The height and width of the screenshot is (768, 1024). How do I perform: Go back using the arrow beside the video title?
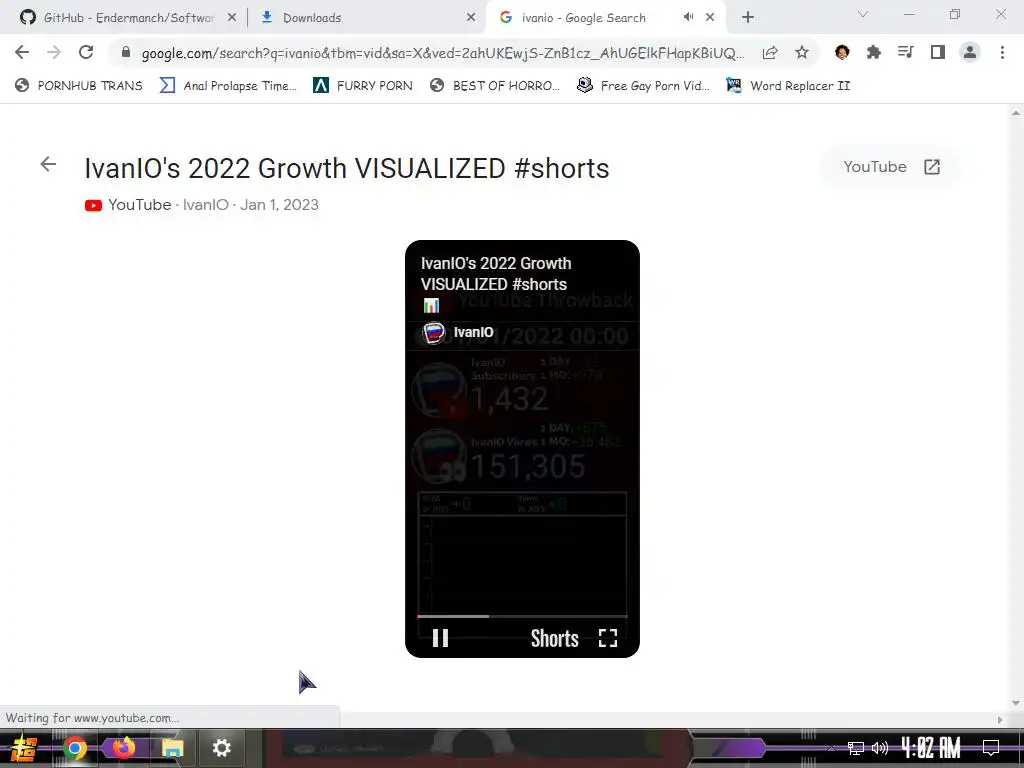click(48, 165)
